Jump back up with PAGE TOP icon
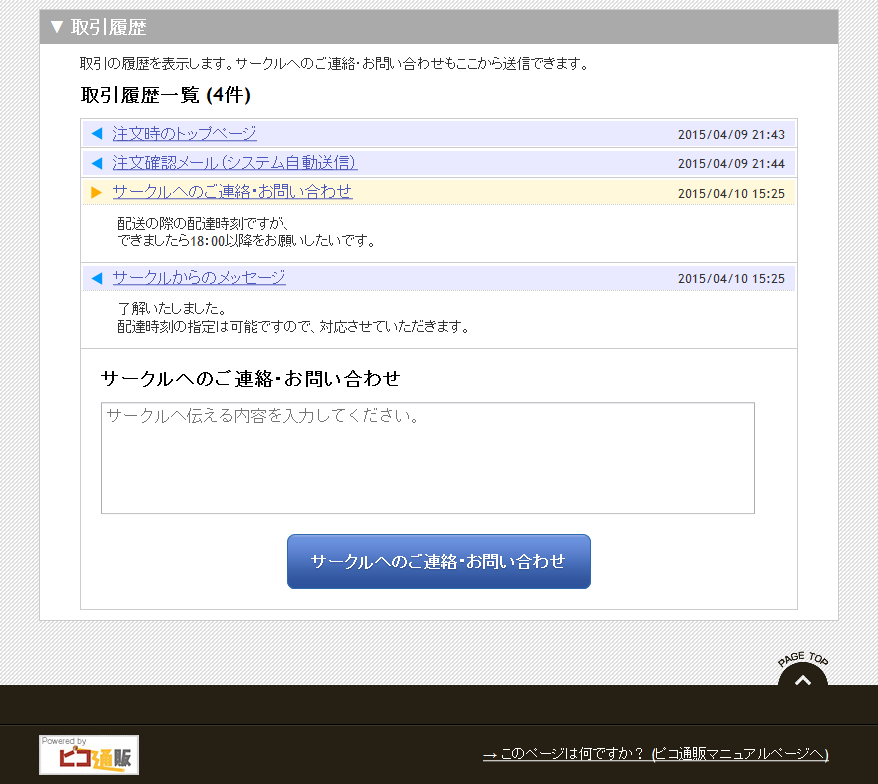 pyautogui.click(x=802, y=676)
